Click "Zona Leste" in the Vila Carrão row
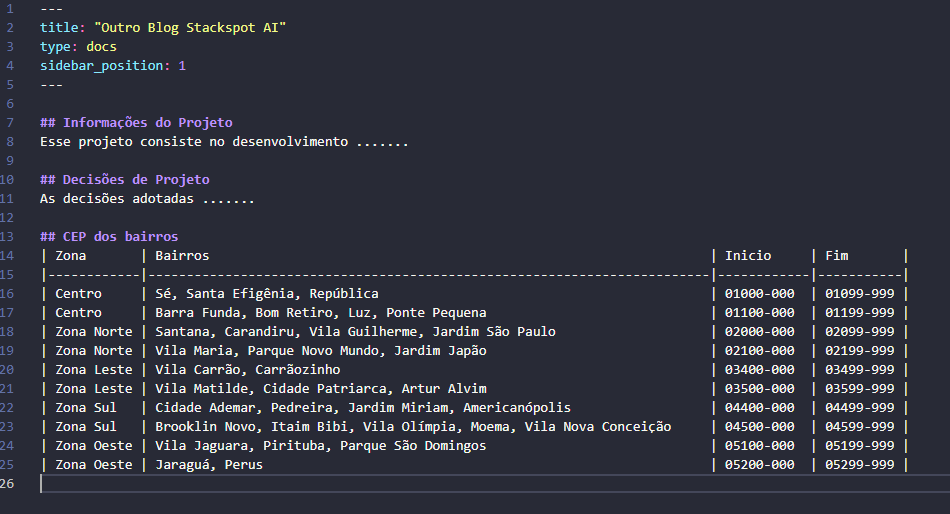Viewport: 950px width, 514px height. pos(94,370)
